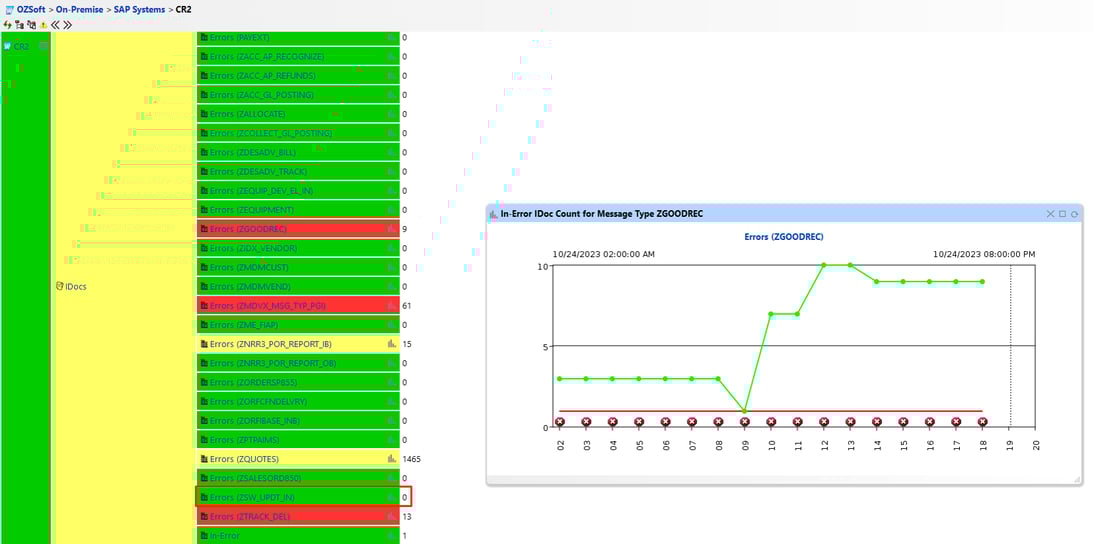
Task: Select Errors (ZACC_AP_REFUNDS) row
Action: (298, 75)
